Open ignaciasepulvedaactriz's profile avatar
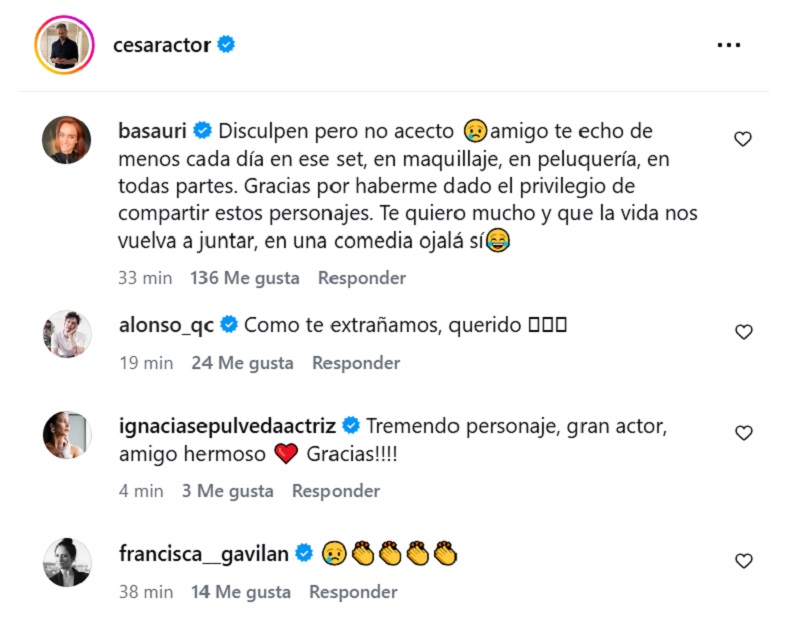Screen dimensions: 800x640 click(x=67, y=434)
